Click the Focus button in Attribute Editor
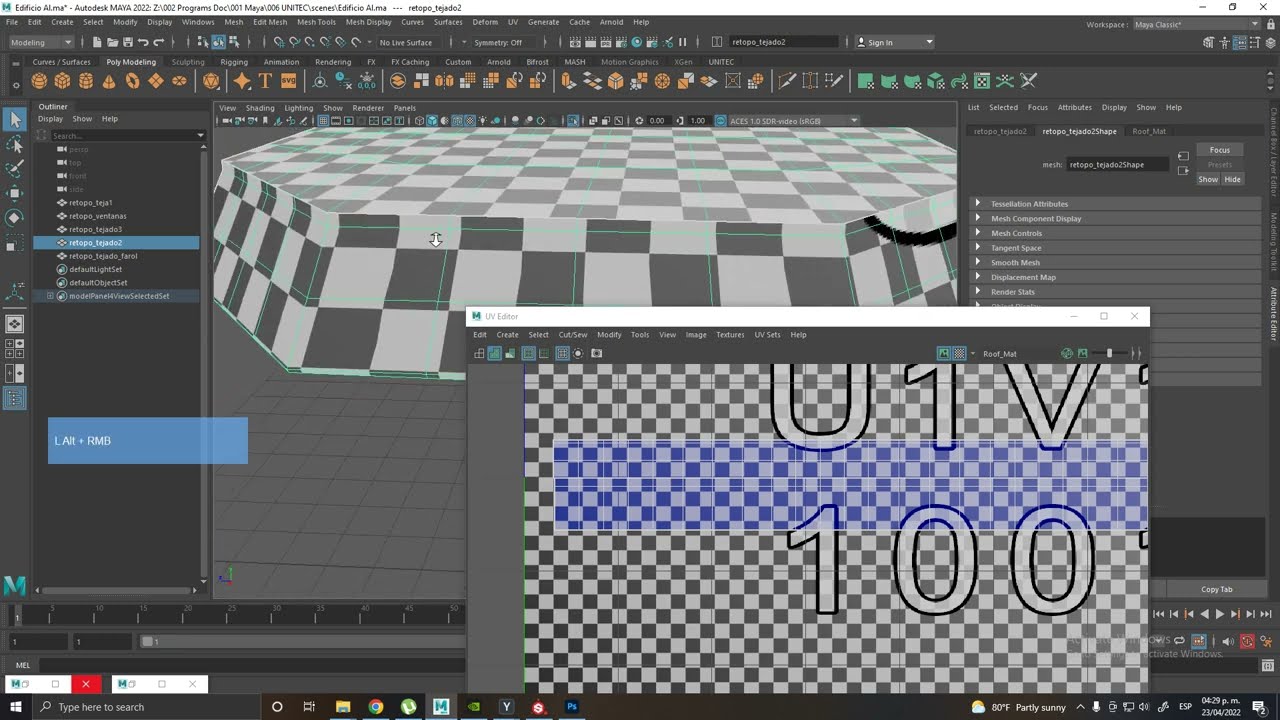 [x=1220, y=150]
